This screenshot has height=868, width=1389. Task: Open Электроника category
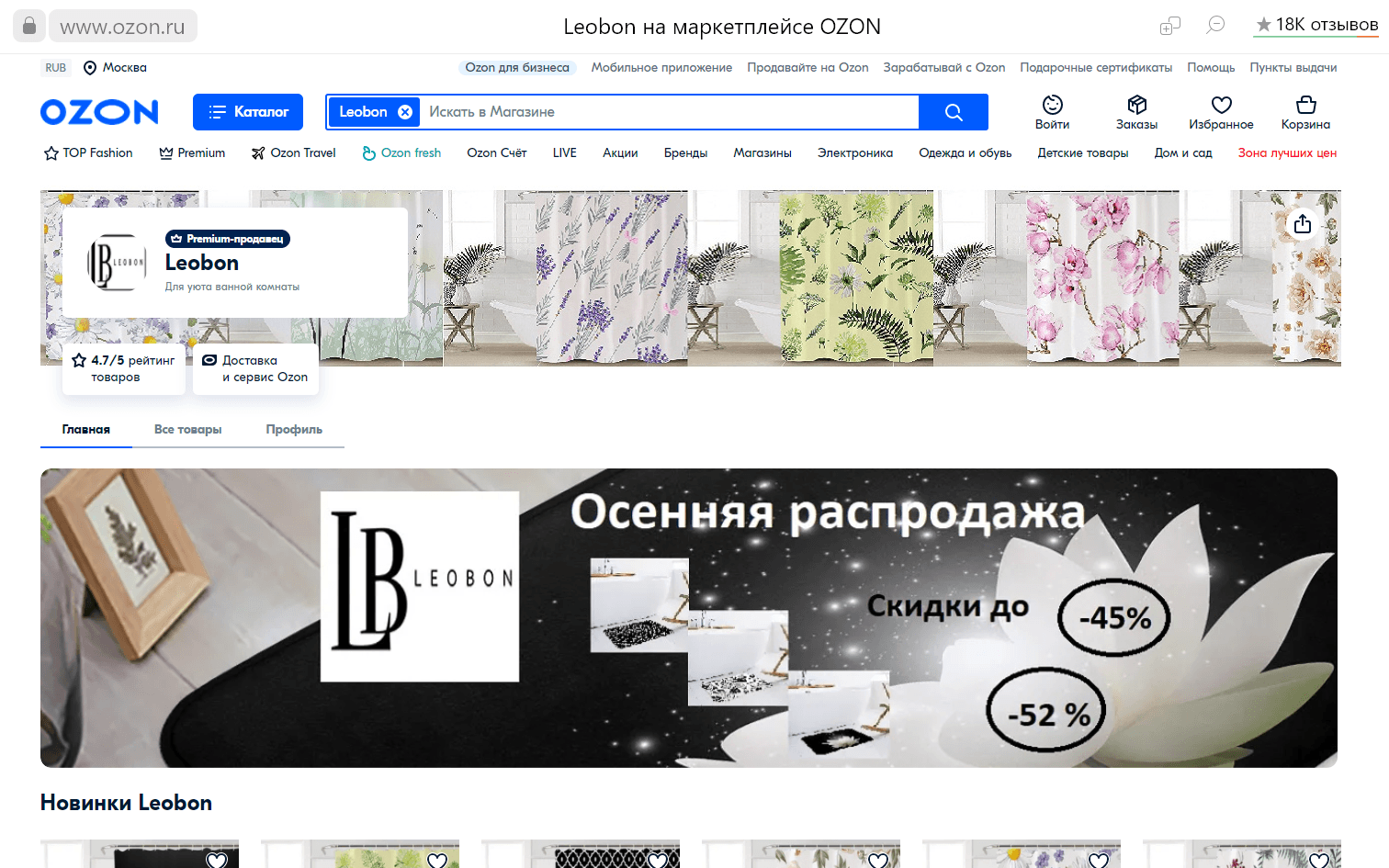855,153
